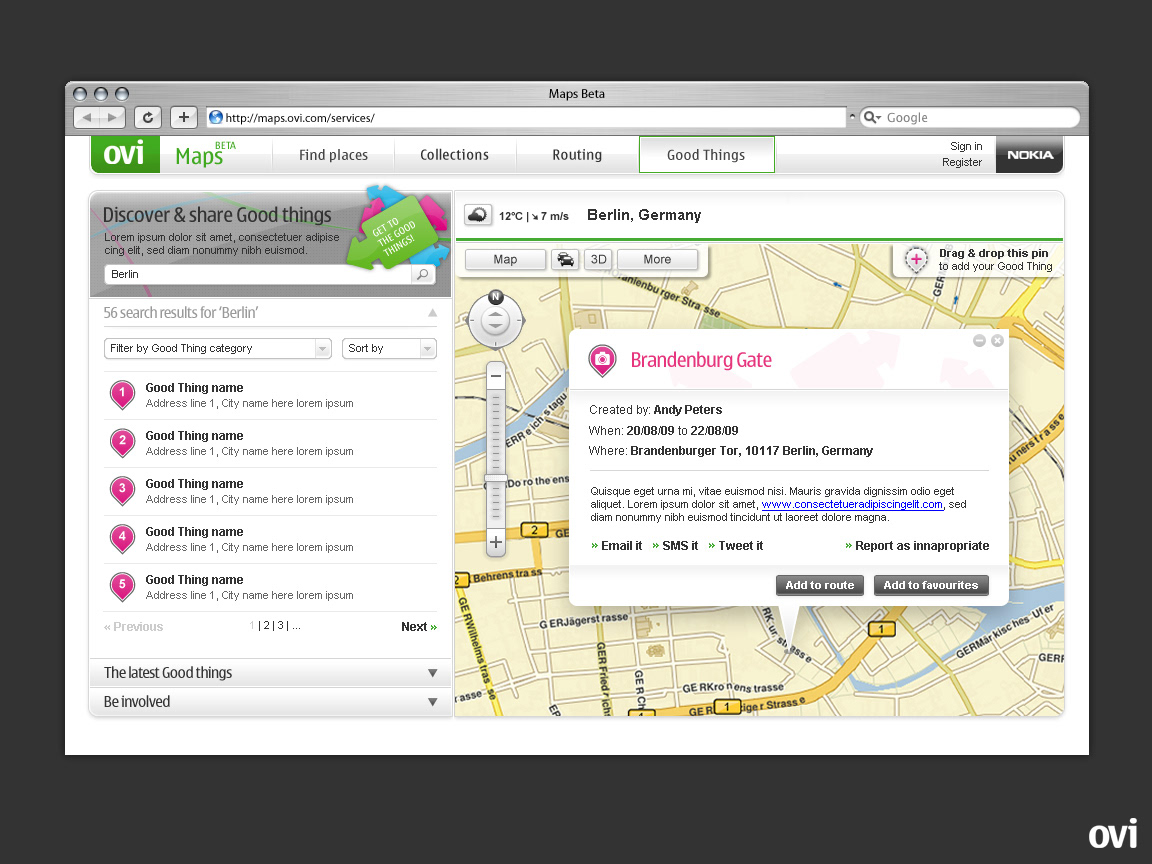1152x864 pixels.
Task: Select the Good Things tab
Action: [x=706, y=155]
